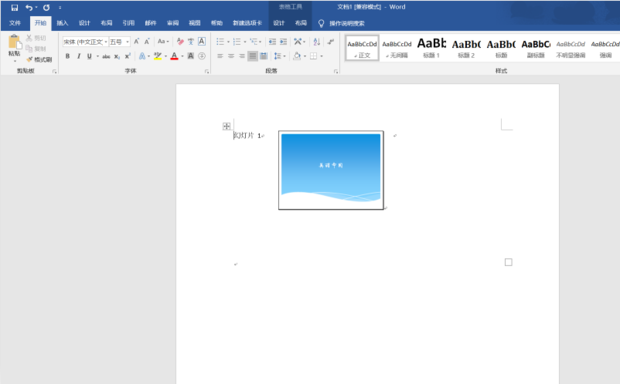Open the font name combo box 宋体
The height and width of the screenshot is (384, 620).
pyautogui.click(x=85, y=42)
